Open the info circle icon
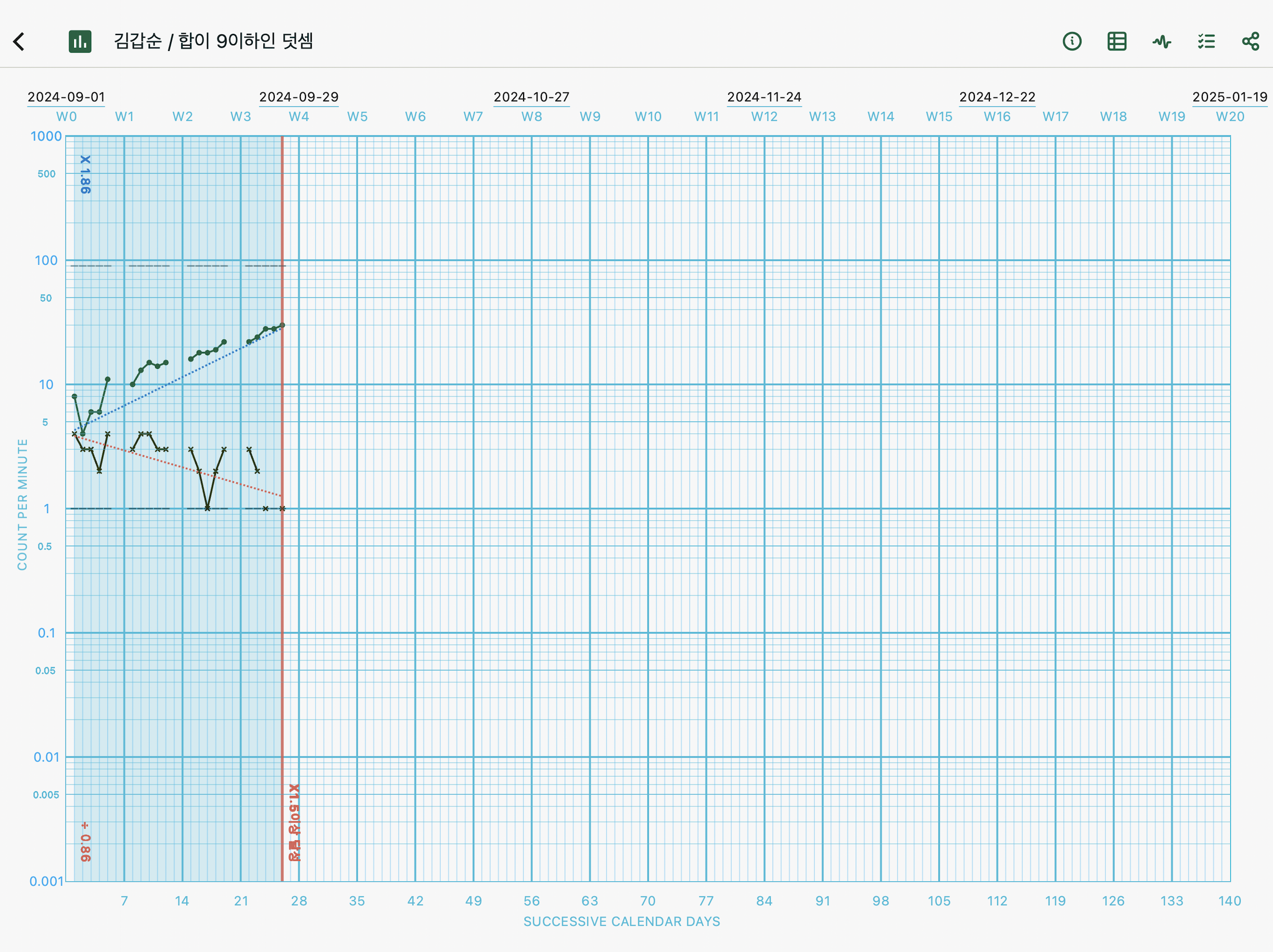Screen dimensions: 1273x952 click(1072, 42)
